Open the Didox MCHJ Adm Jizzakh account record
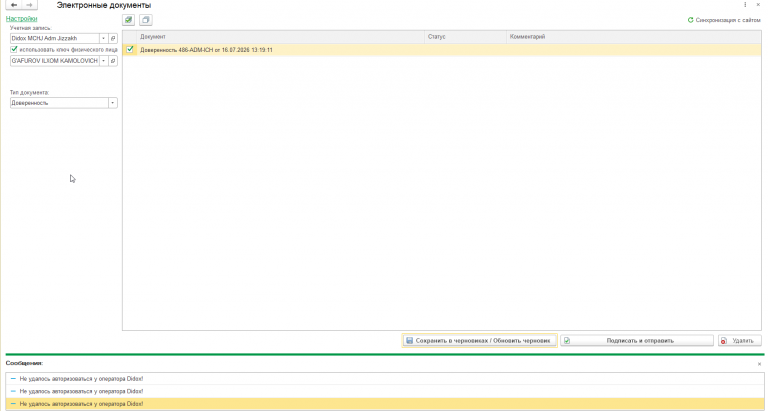The image size is (768, 411). pyautogui.click(x=113, y=38)
